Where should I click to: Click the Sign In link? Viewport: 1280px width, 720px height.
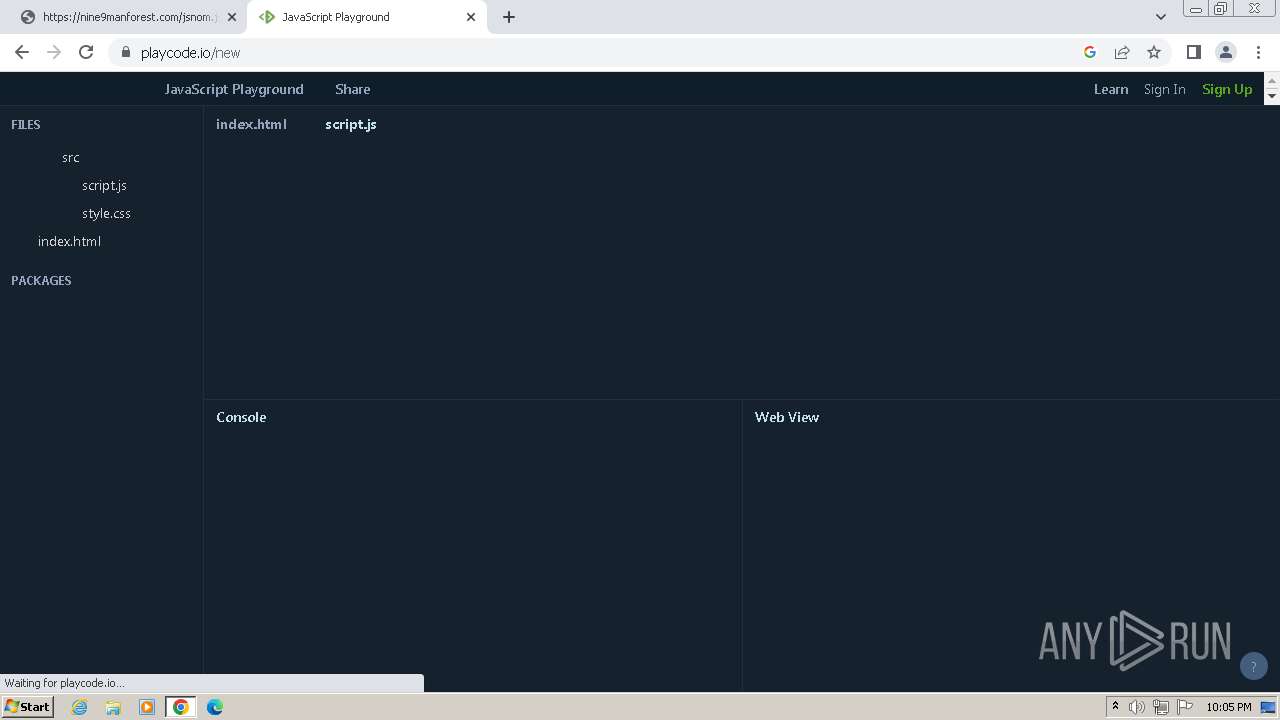pos(1165,89)
